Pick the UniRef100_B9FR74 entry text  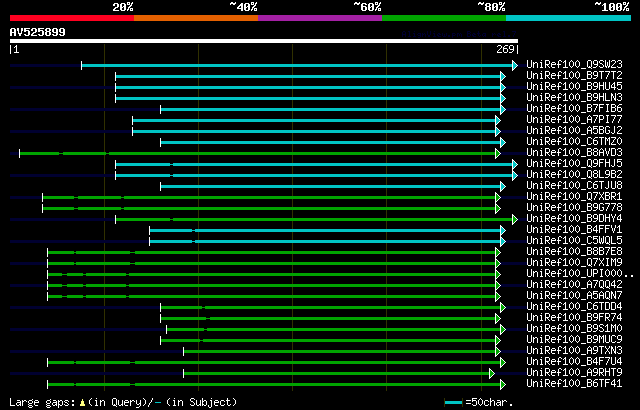(574, 318)
